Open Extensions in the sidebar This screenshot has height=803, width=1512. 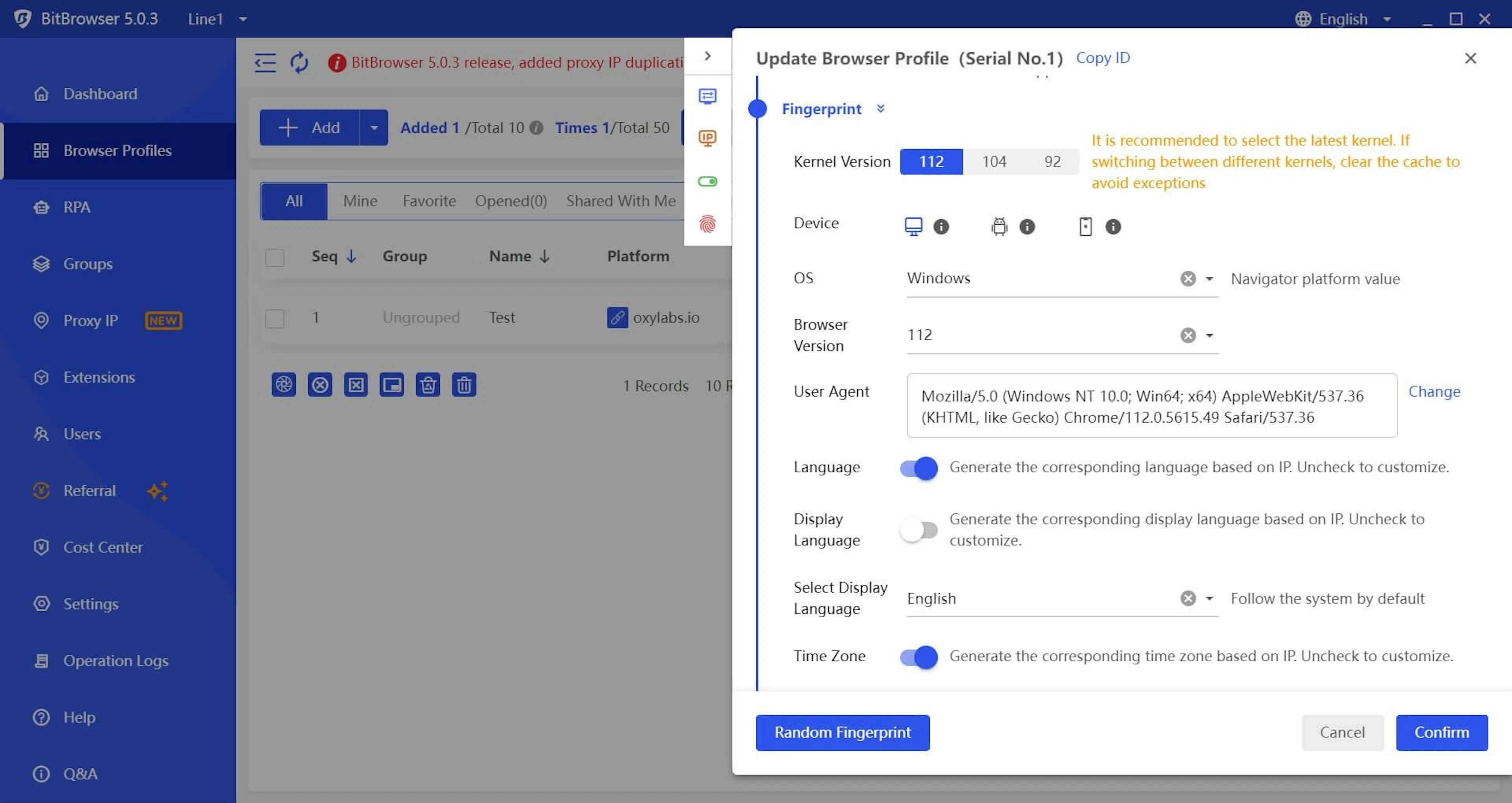[x=98, y=377]
